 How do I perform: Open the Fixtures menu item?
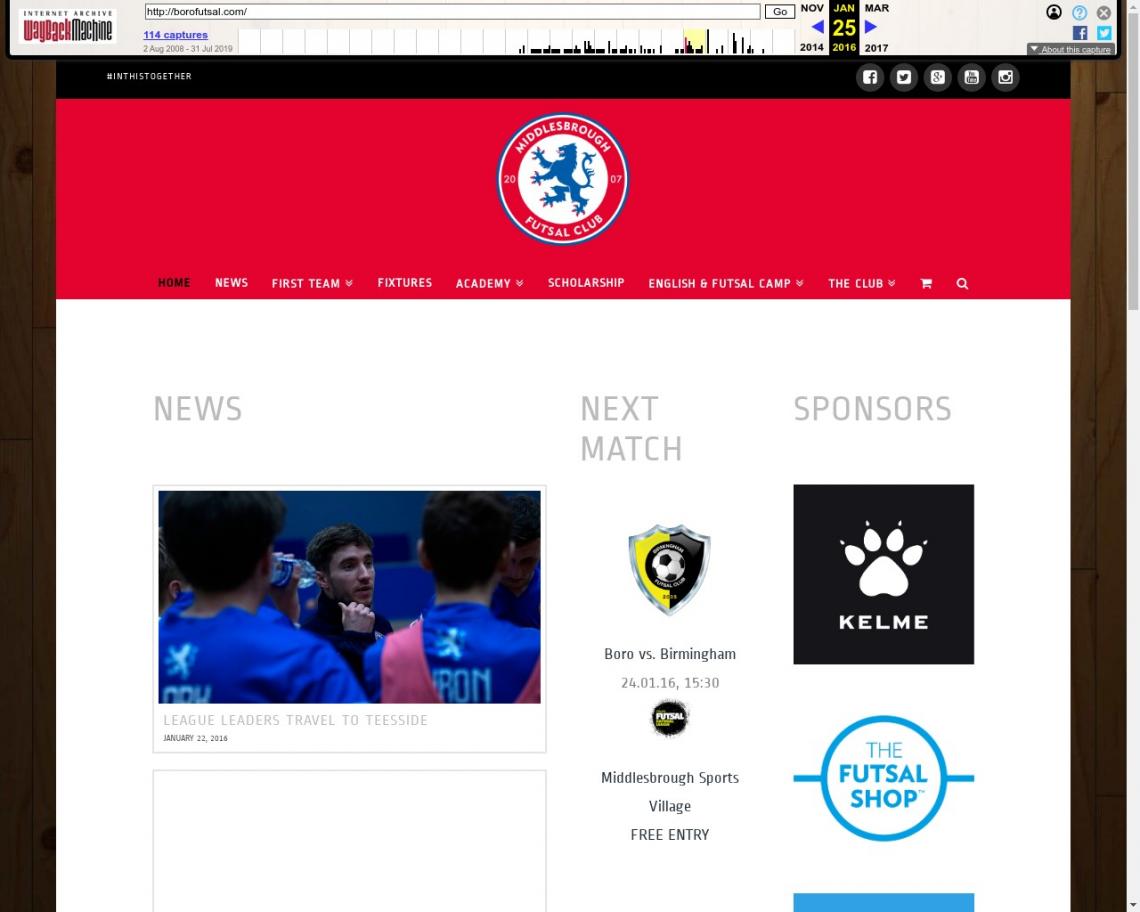click(404, 283)
